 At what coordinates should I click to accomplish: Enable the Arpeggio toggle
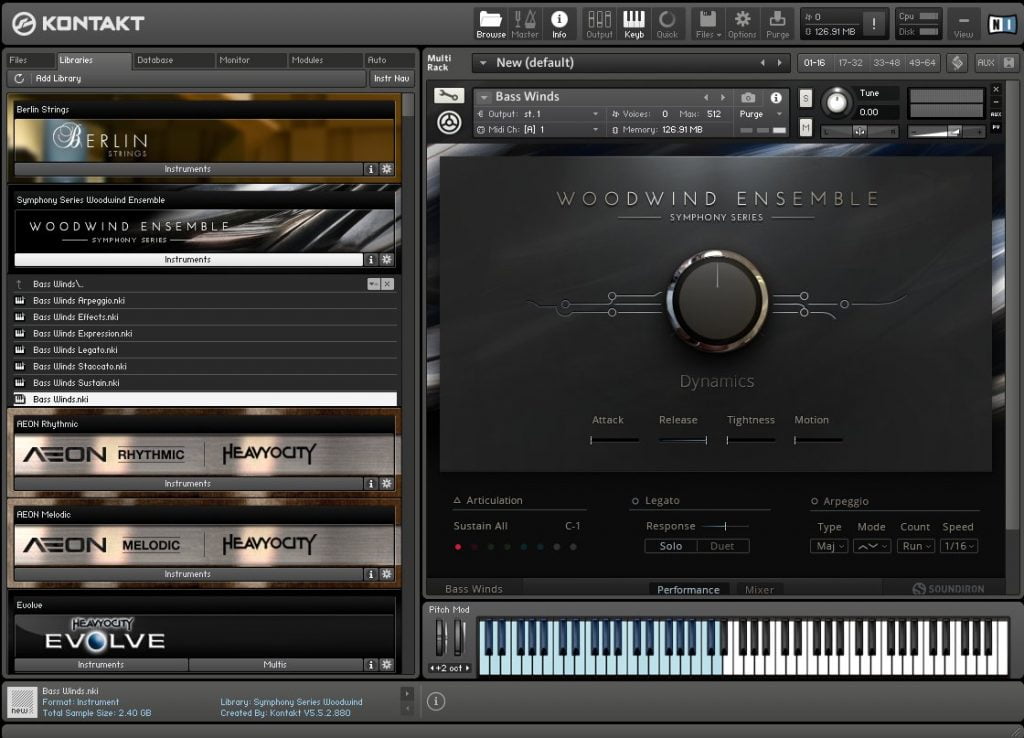point(814,502)
